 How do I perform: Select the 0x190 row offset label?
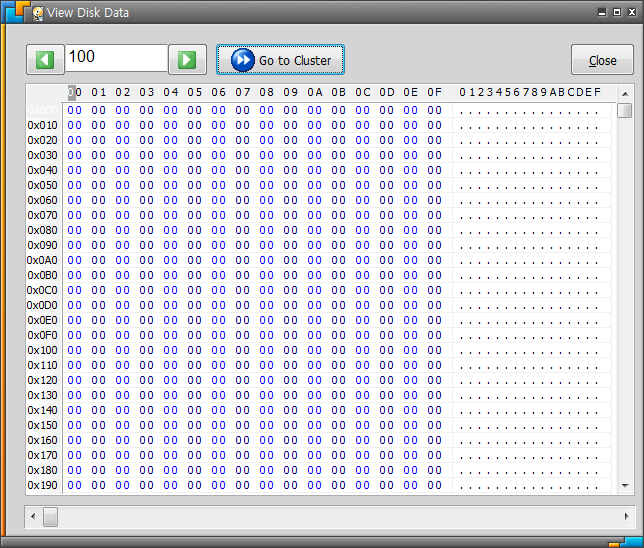point(43,485)
